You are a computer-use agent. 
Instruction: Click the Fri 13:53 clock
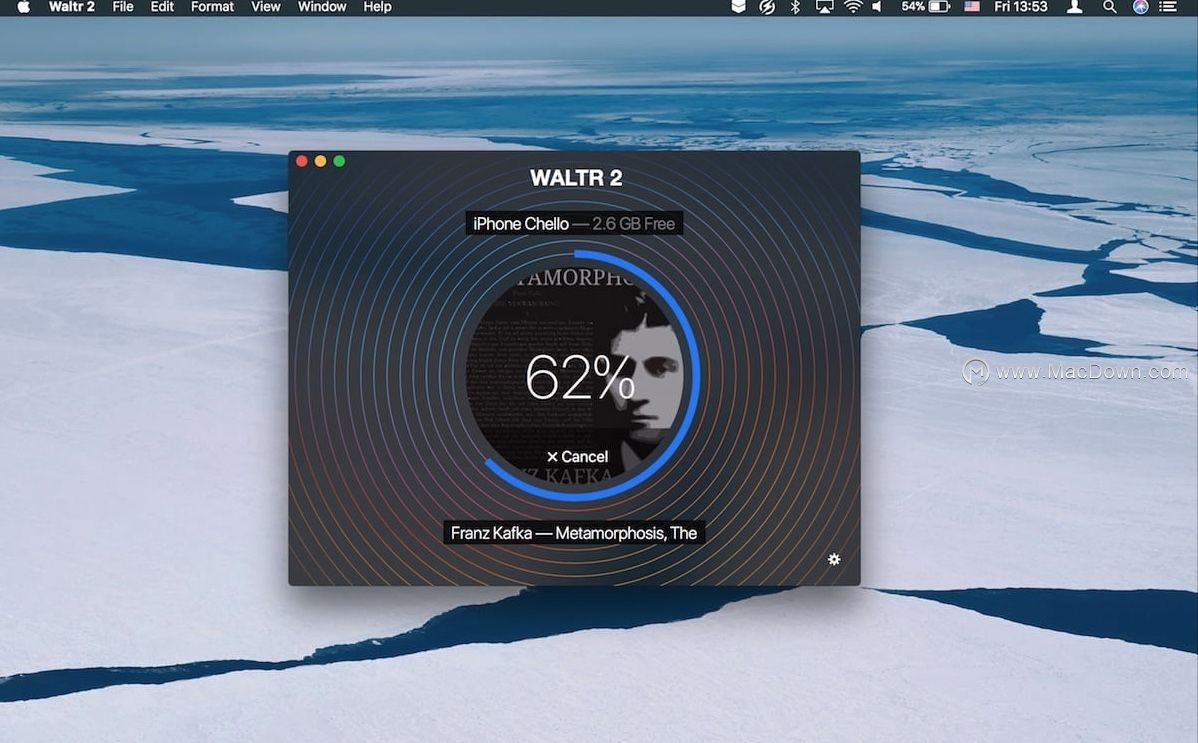tap(1021, 7)
